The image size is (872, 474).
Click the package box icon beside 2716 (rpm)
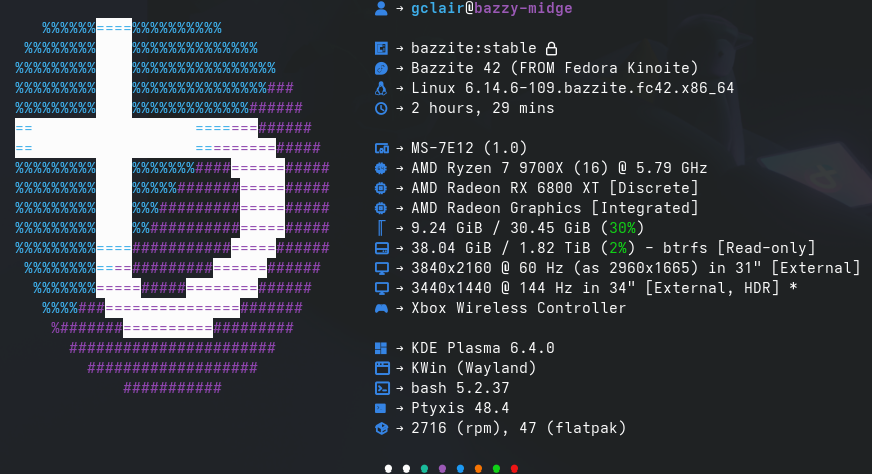[x=381, y=428]
